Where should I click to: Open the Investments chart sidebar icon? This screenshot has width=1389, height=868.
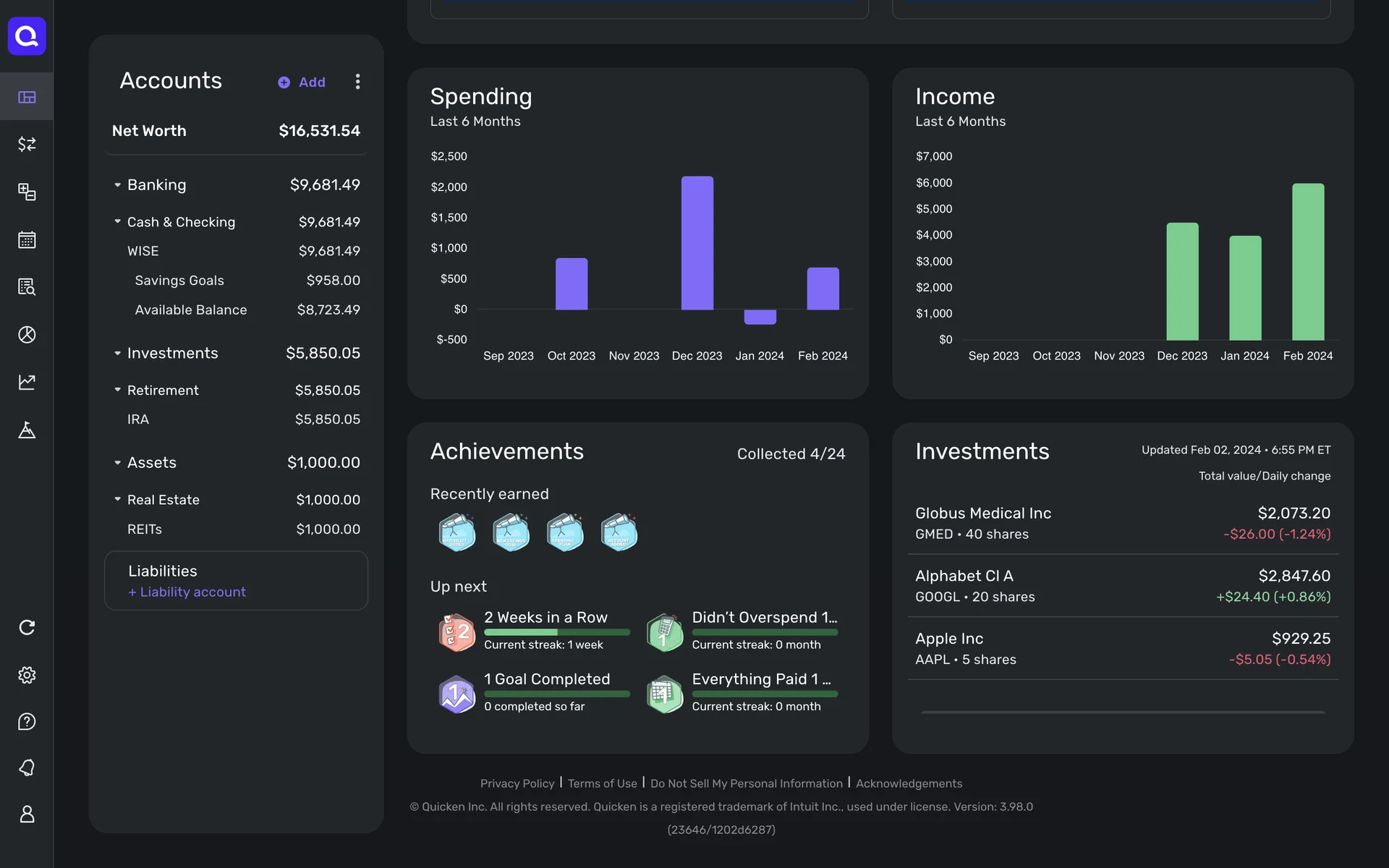tap(27, 382)
